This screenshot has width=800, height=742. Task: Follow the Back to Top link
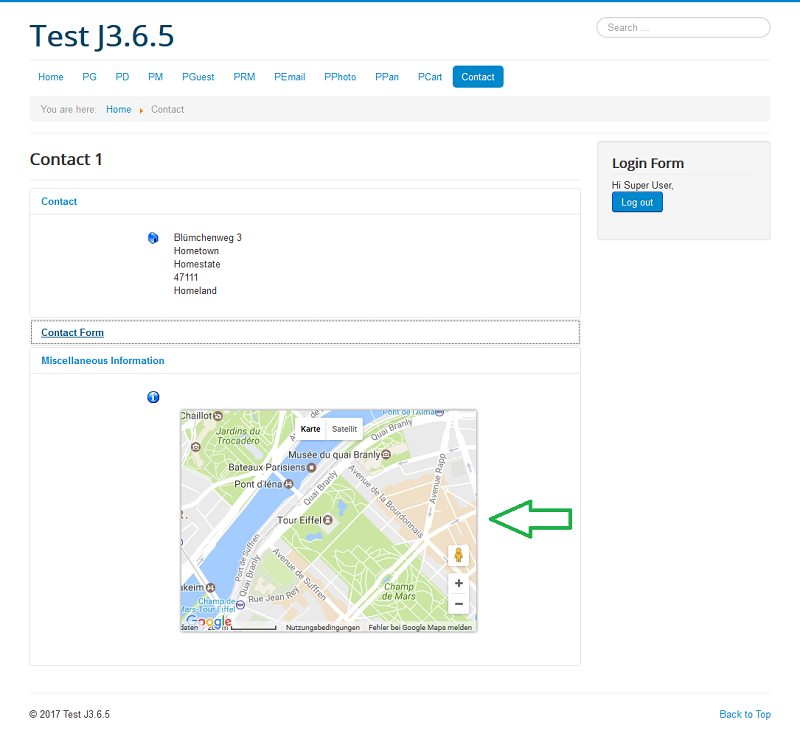(x=745, y=714)
